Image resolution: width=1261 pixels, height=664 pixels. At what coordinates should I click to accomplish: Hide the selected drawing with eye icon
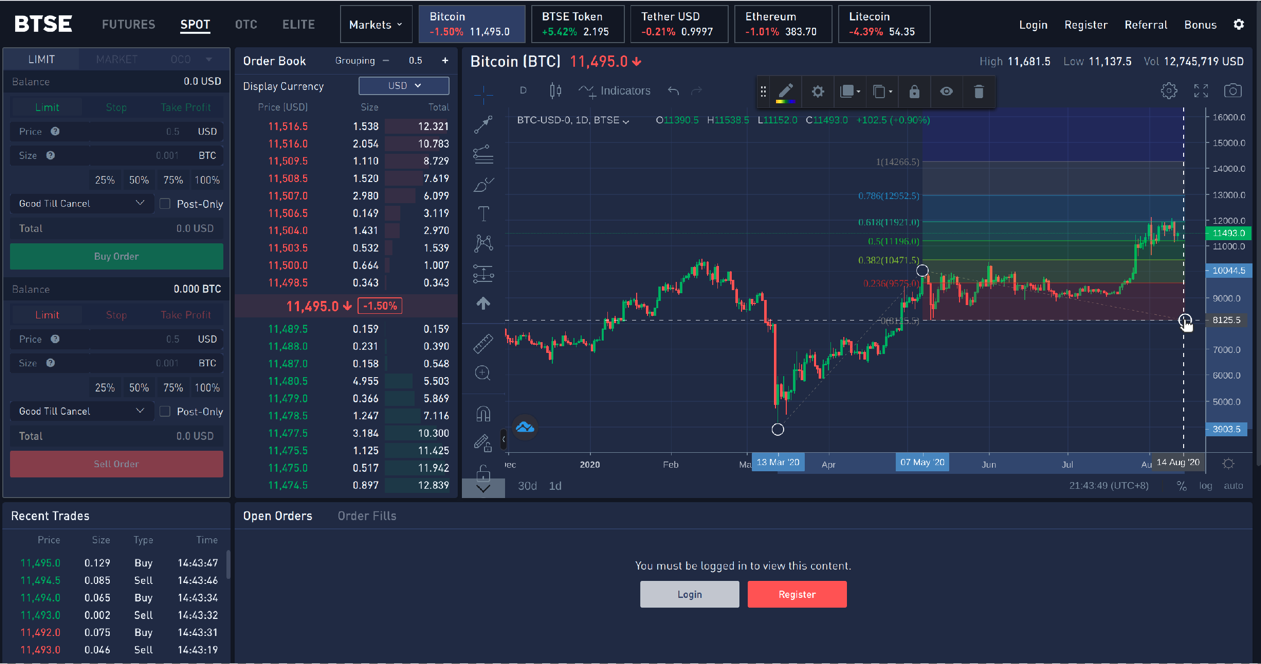coord(946,92)
